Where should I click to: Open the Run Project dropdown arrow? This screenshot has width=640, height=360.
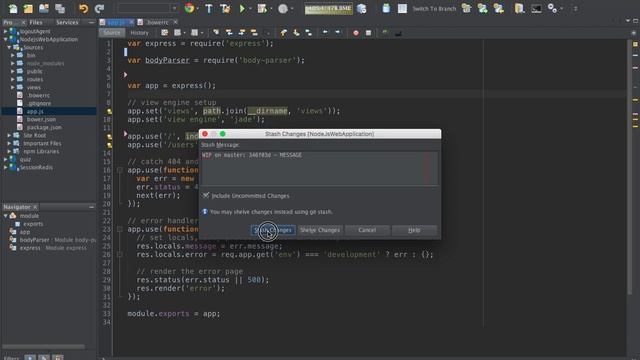coord(250,9)
